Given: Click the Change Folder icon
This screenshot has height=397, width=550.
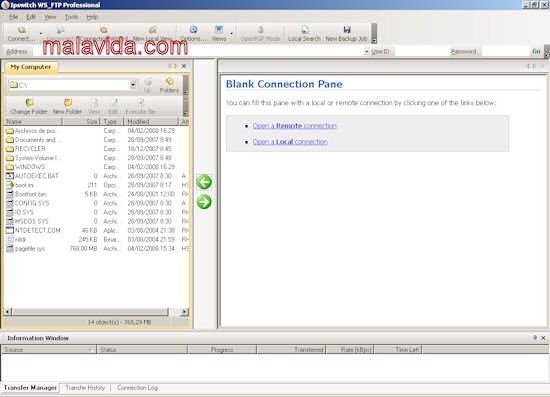Looking at the screenshot, I should coord(29,102).
